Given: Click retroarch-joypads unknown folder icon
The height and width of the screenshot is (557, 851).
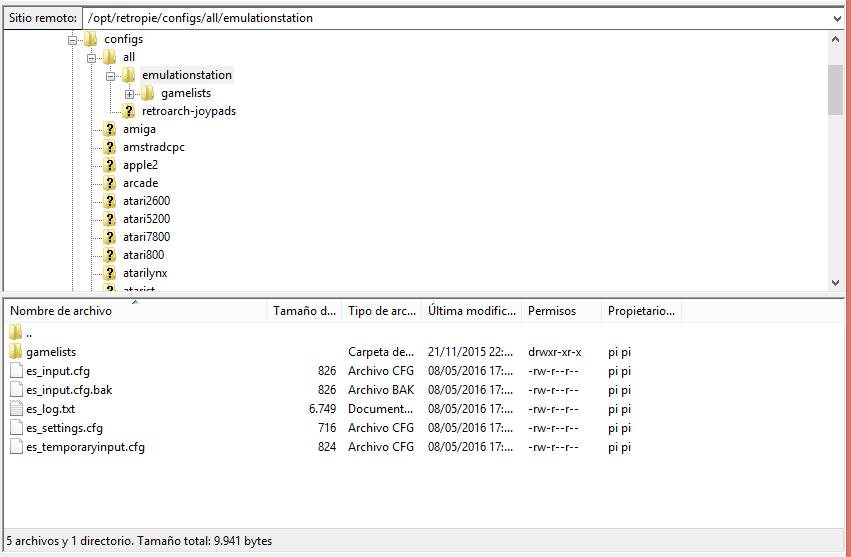Looking at the screenshot, I should (129, 111).
